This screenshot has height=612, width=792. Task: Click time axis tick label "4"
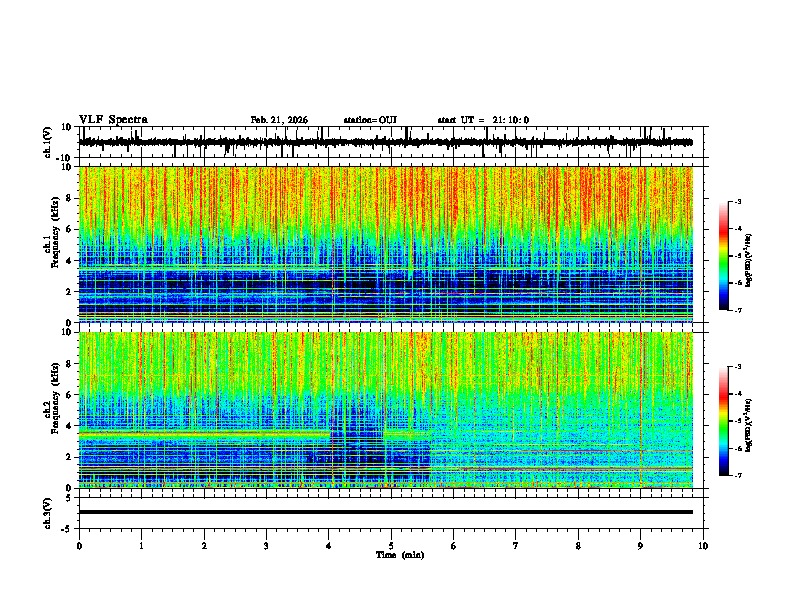point(329,546)
